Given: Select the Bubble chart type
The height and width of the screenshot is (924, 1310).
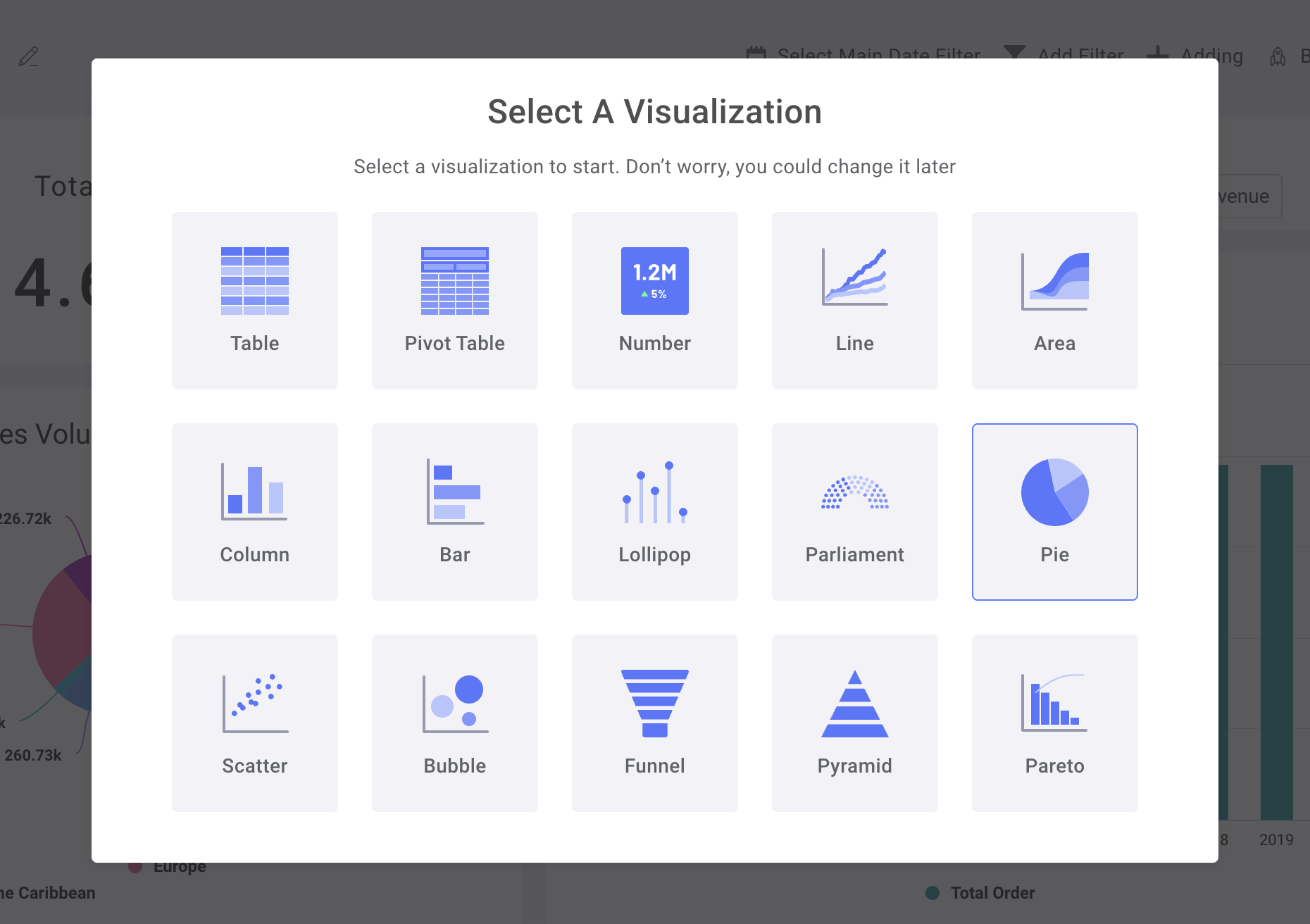Looking at the screenshot, I should point(455,723).
